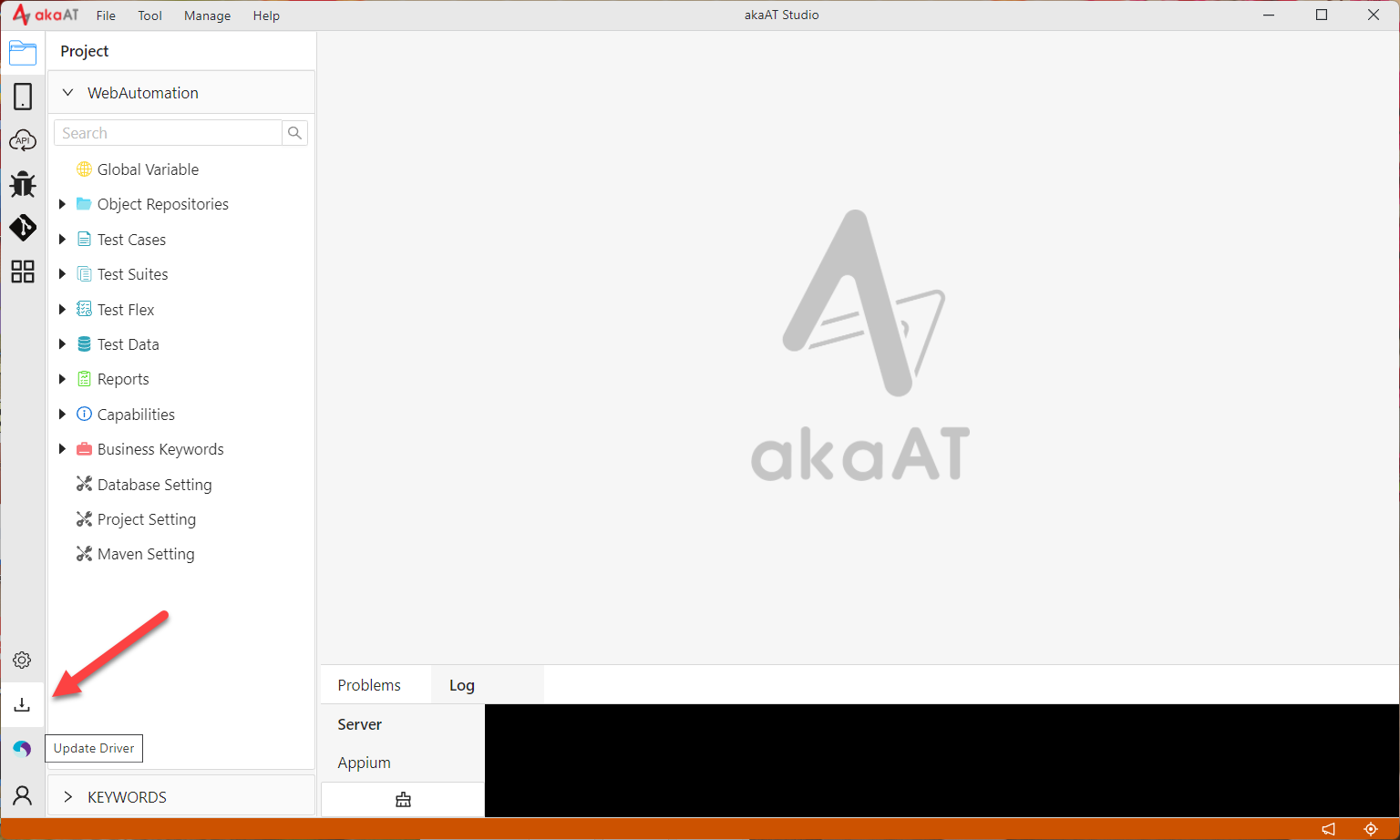Open the user account icon
Image resolution: width=1400 pixels, height=840 pixels.
pos(23,795)
